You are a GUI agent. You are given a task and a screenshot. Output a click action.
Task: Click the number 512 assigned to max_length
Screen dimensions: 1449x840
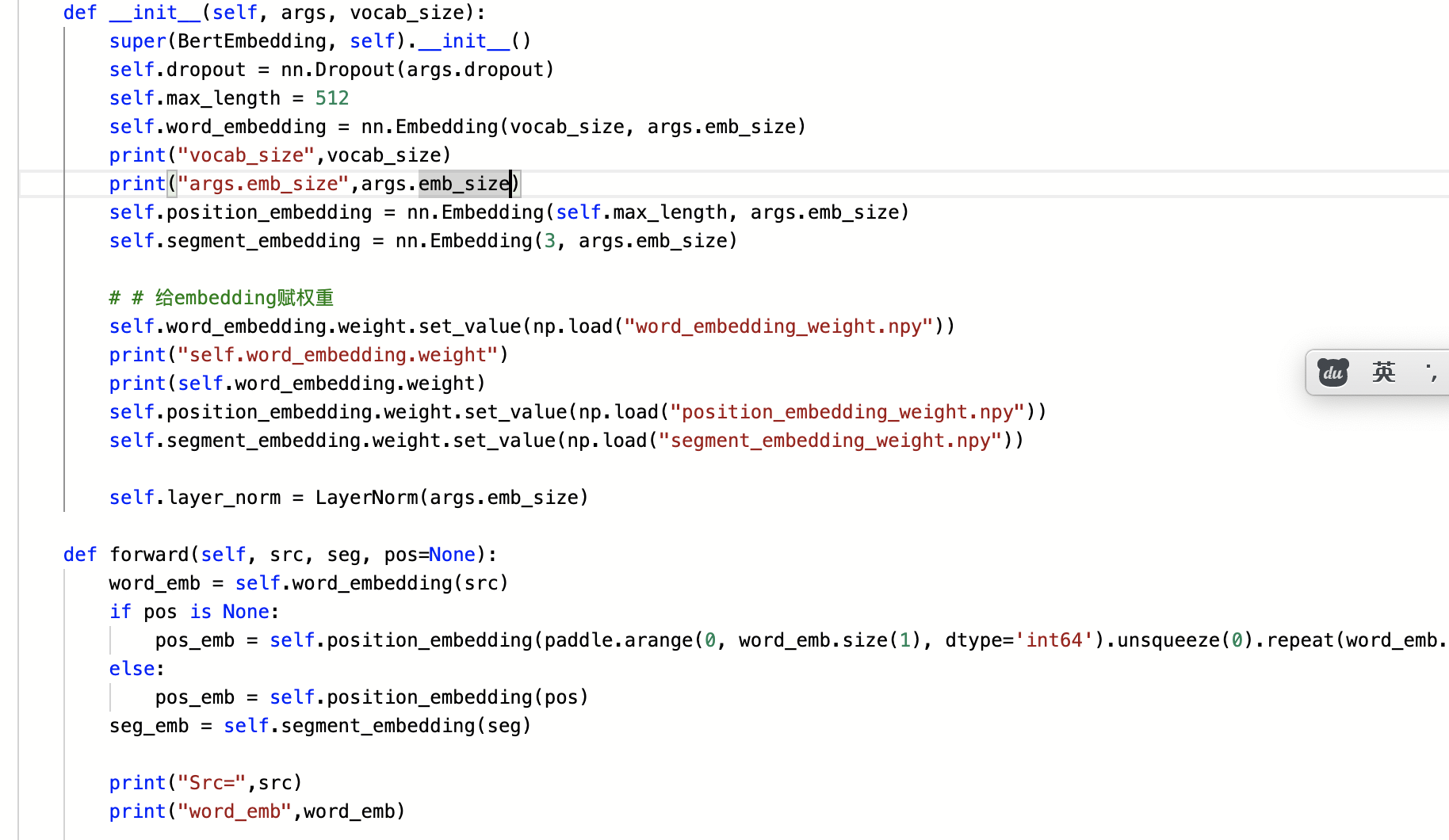[x=331, y=97]
